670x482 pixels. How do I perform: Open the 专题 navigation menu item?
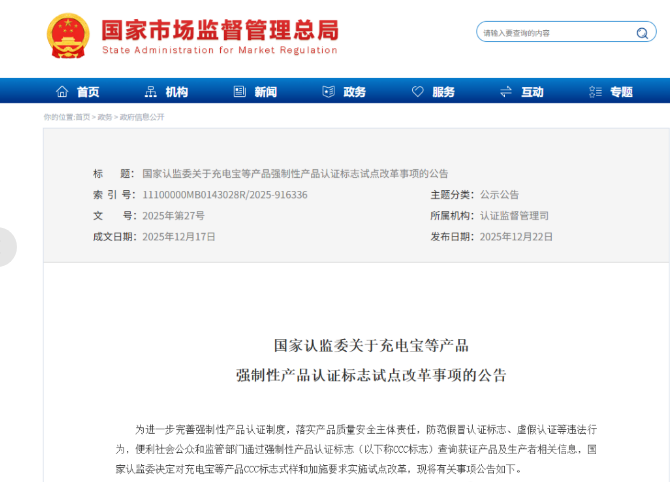(621, 92)
